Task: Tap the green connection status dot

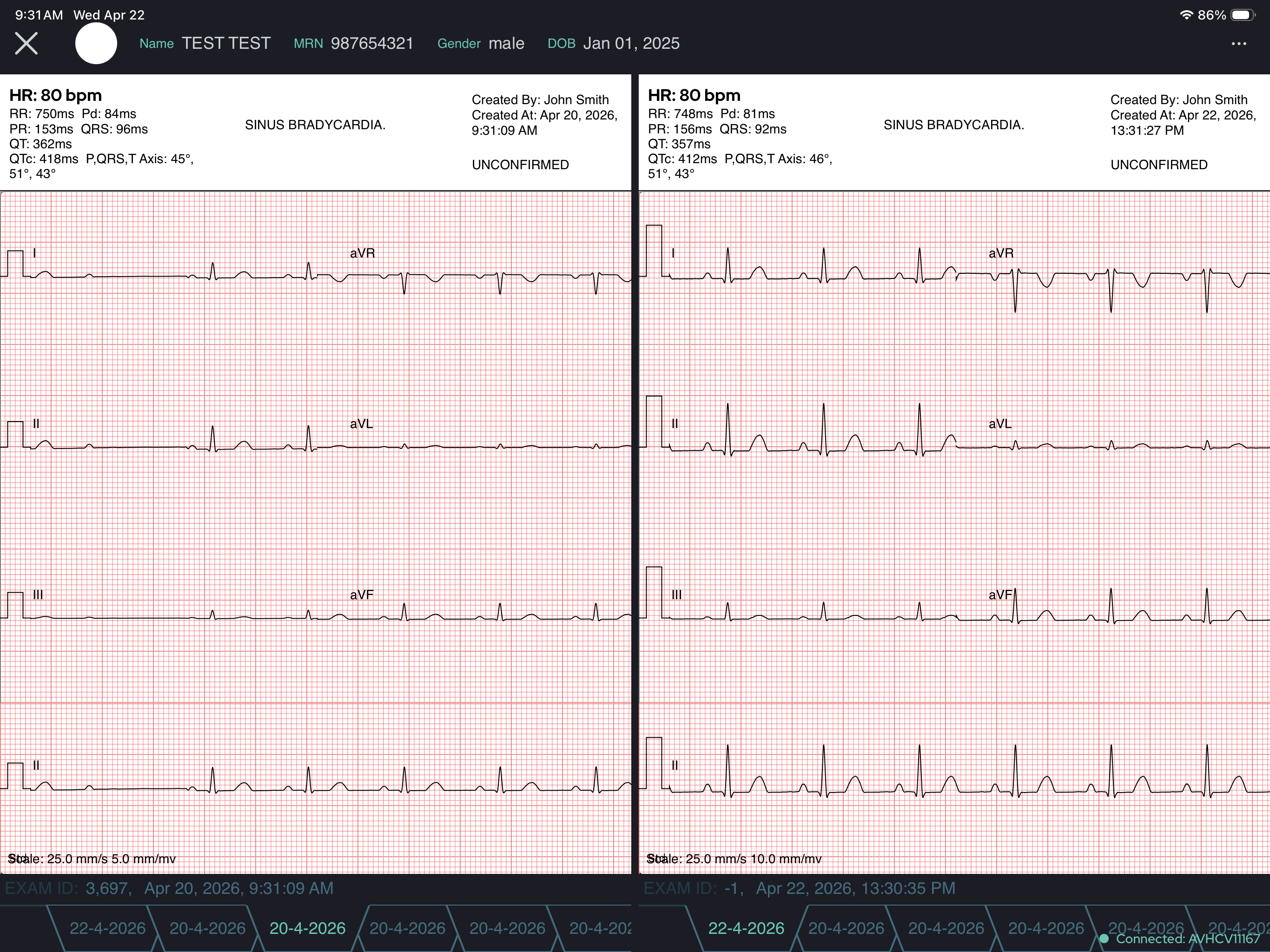Action: click(1104, 939)
